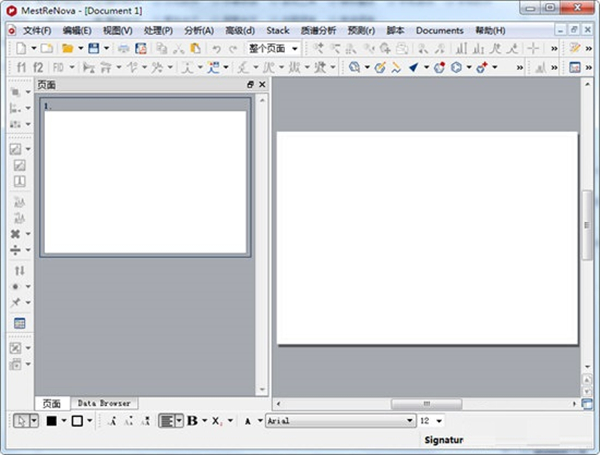Switch to the Data Browser tab

click(104, 403)
